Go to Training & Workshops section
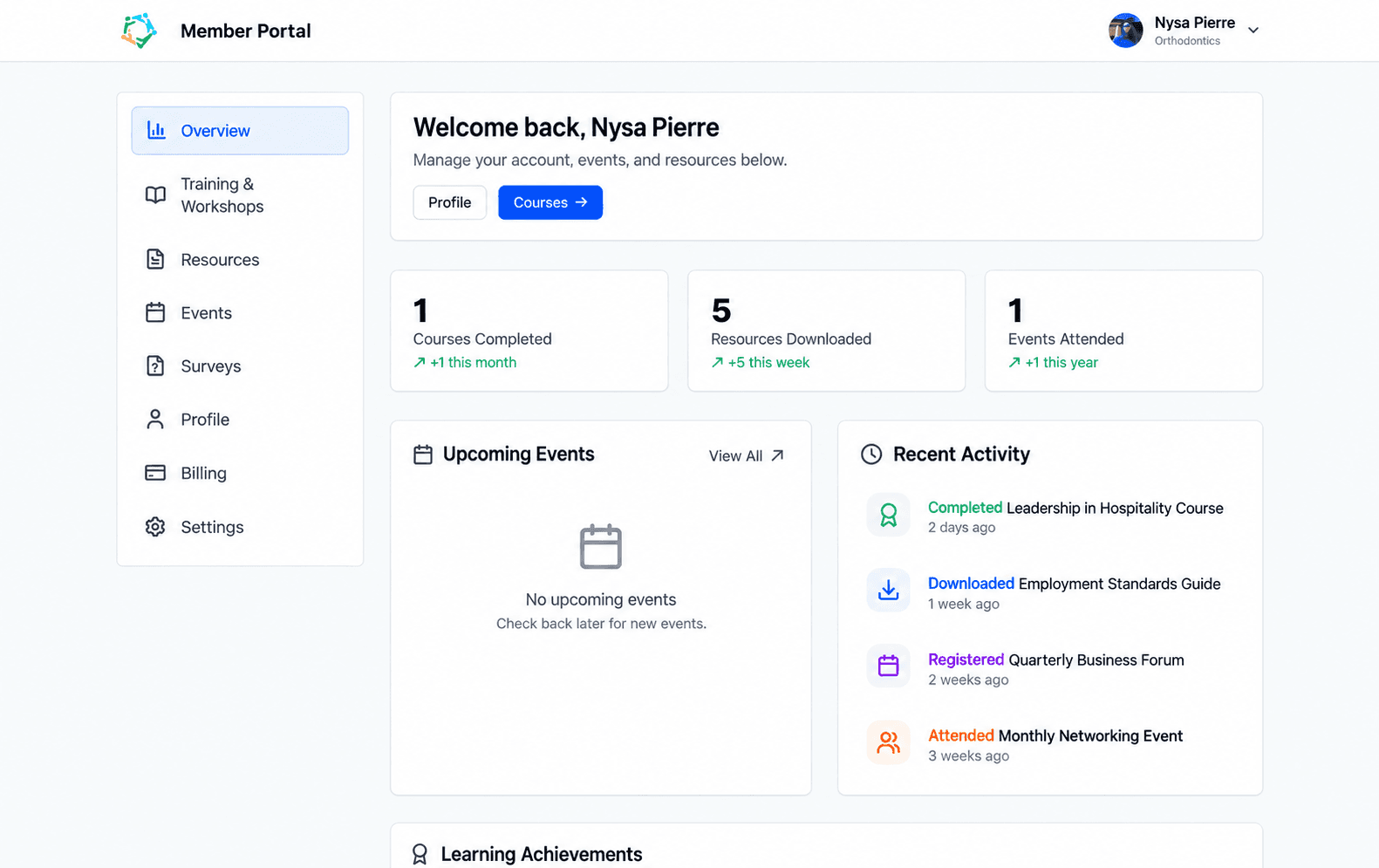Screen dimensions: 1379x868 (x=240, y=195)
